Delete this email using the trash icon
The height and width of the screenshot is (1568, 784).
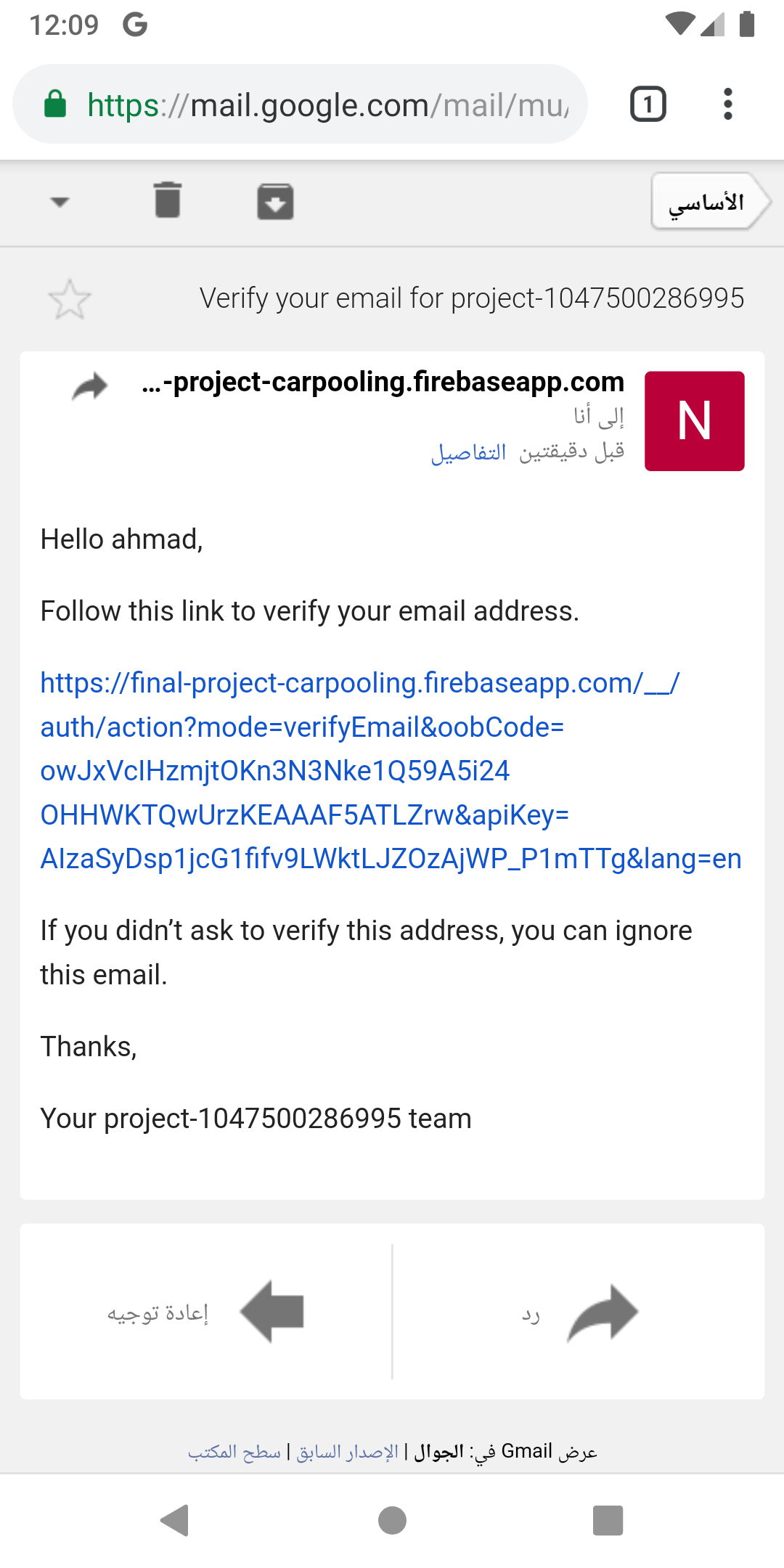[x=168, y=202]
